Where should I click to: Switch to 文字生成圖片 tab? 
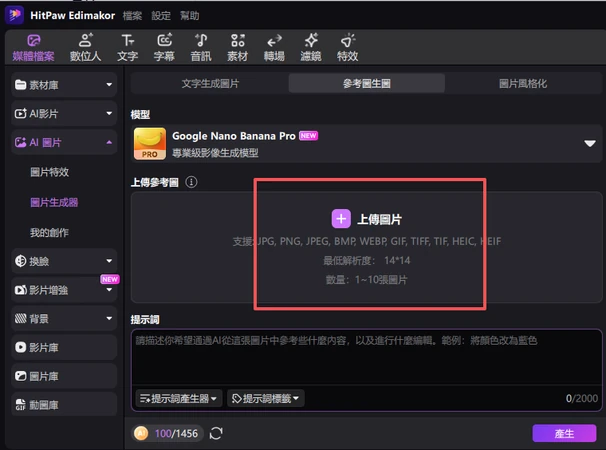(210, 84)
